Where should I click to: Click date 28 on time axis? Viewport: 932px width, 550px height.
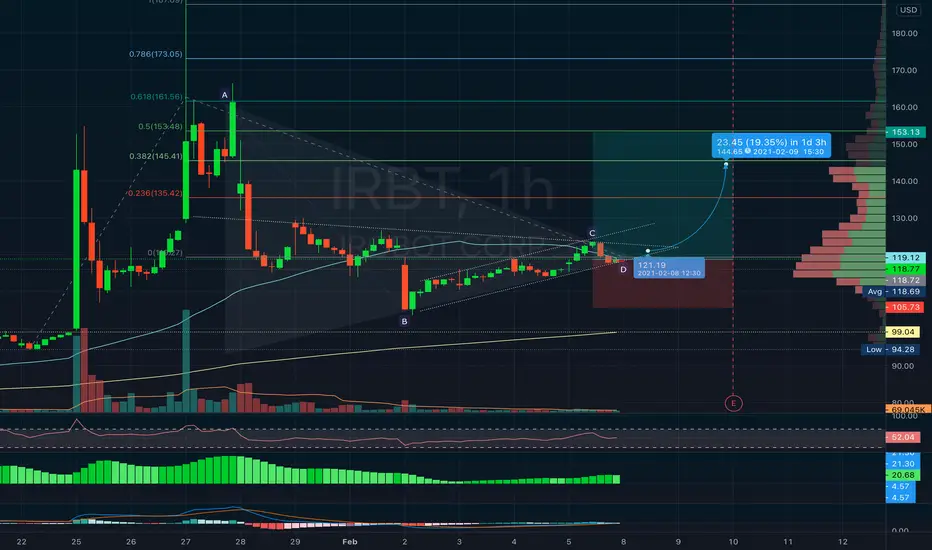pos(240,542)
